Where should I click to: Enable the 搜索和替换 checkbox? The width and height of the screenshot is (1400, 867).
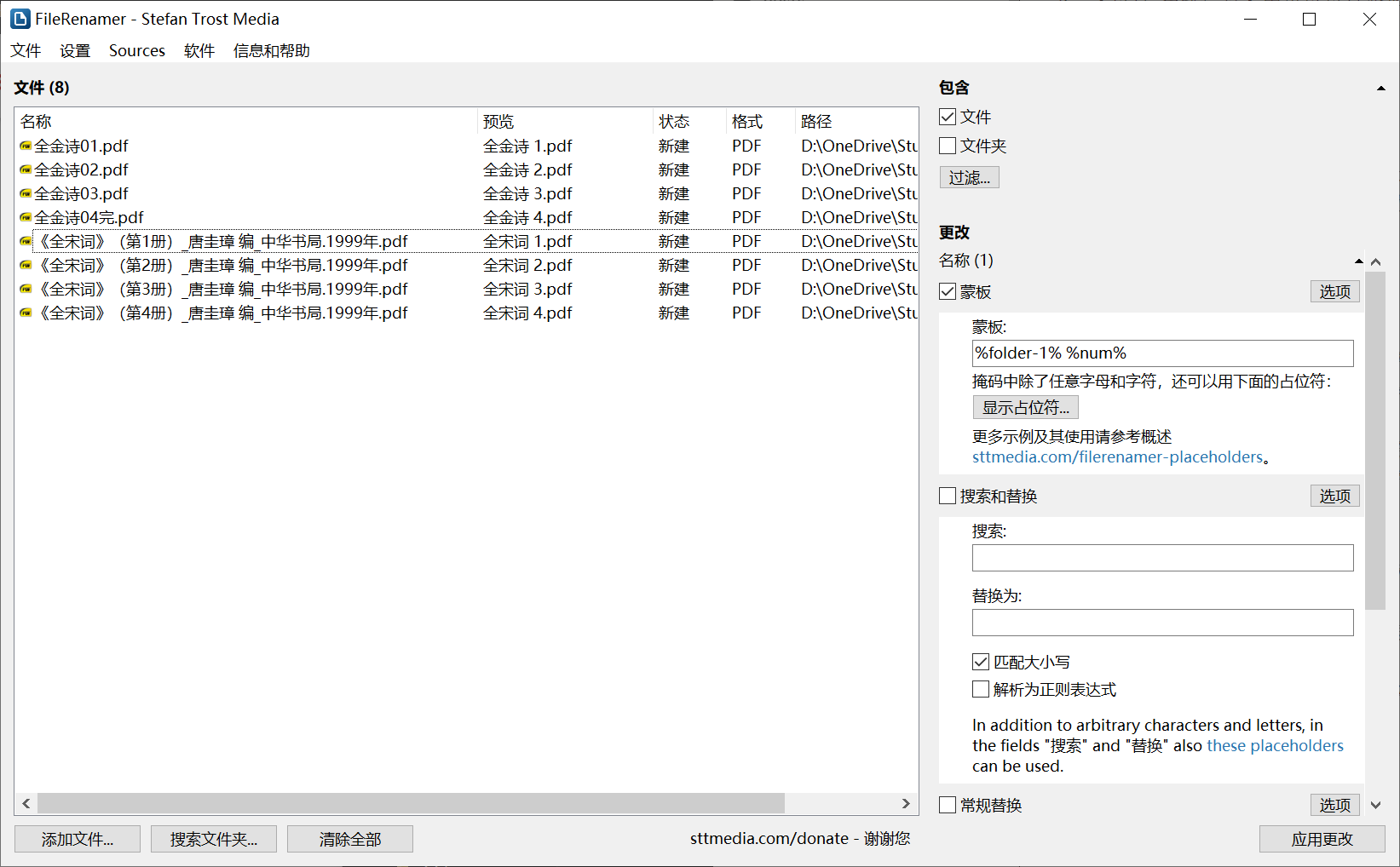948,497
